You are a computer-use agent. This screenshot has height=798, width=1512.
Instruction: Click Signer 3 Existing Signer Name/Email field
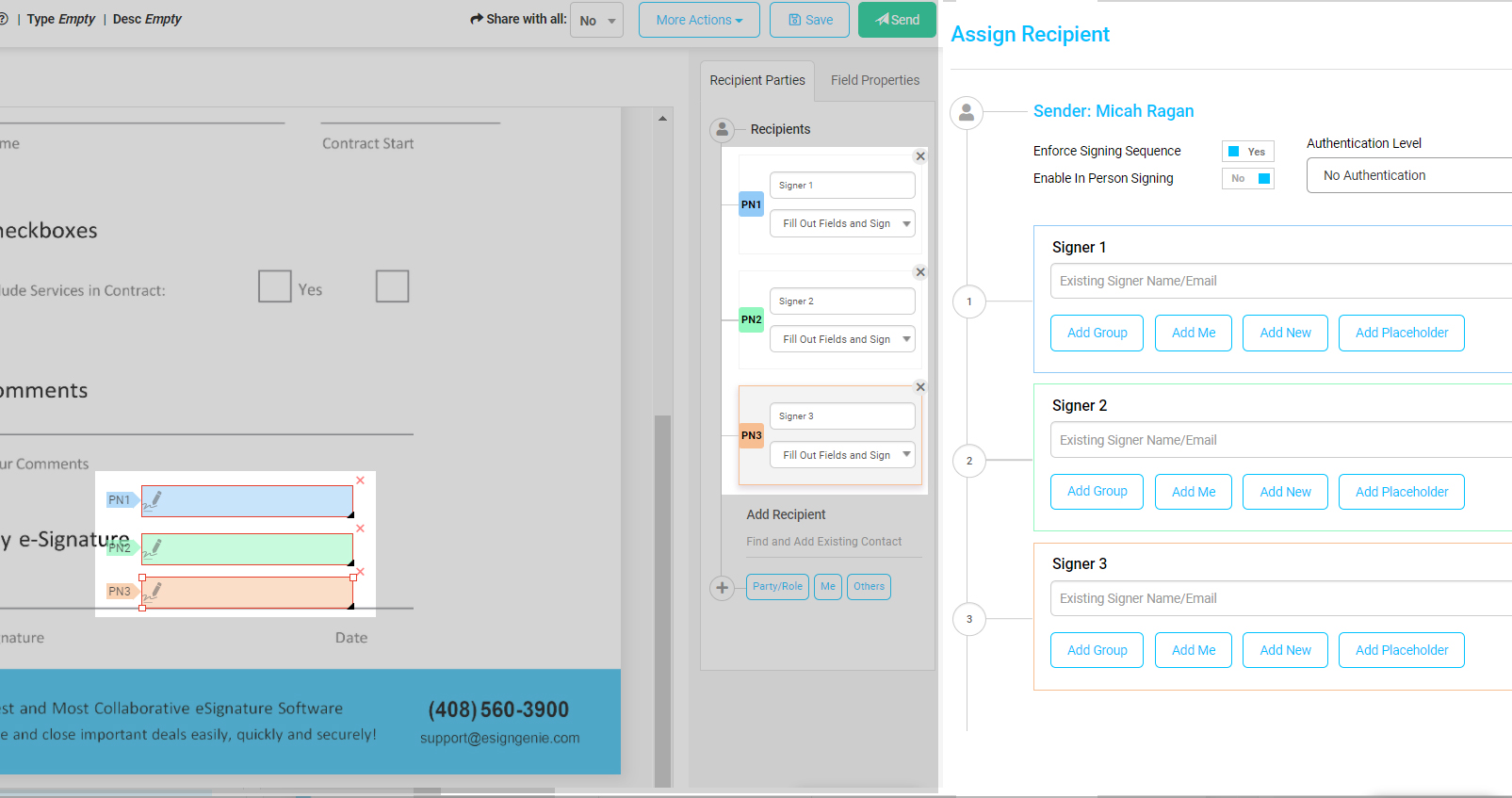coord(1281,598)
